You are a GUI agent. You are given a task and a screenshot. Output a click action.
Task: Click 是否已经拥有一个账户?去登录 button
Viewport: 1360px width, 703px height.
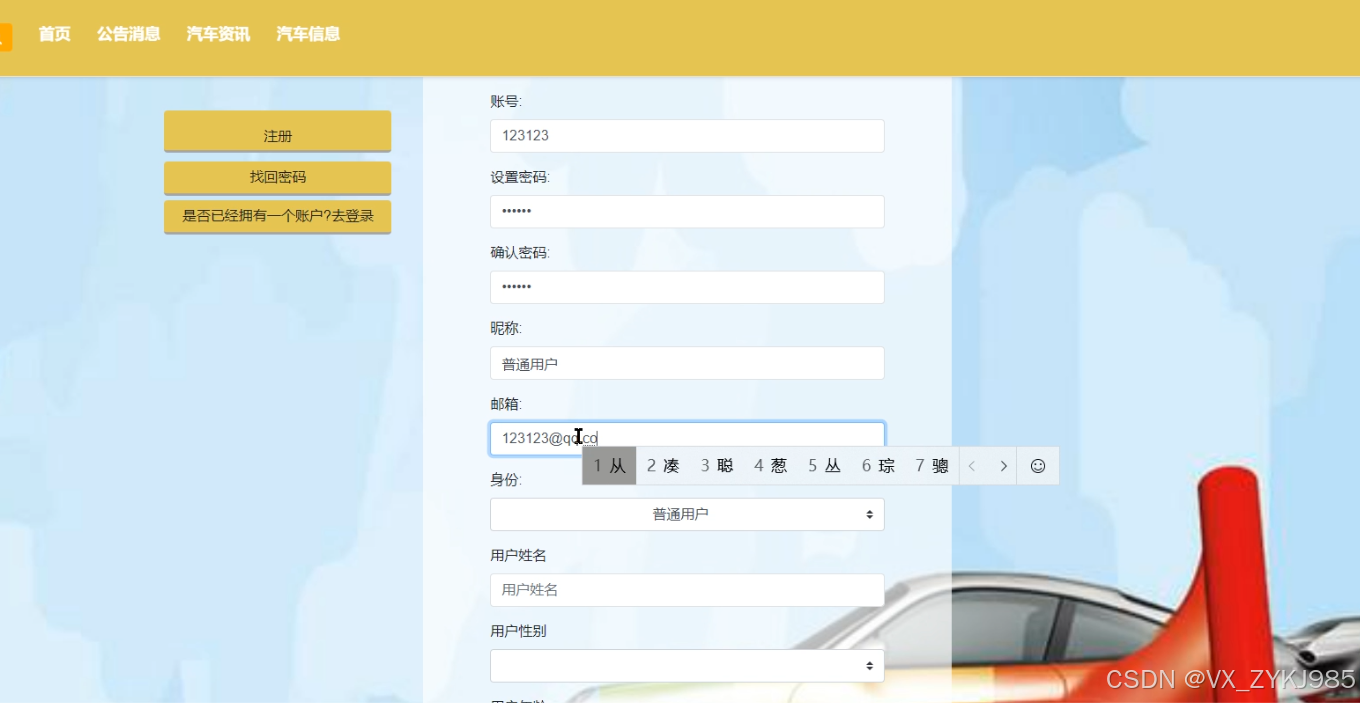point(277,216)
